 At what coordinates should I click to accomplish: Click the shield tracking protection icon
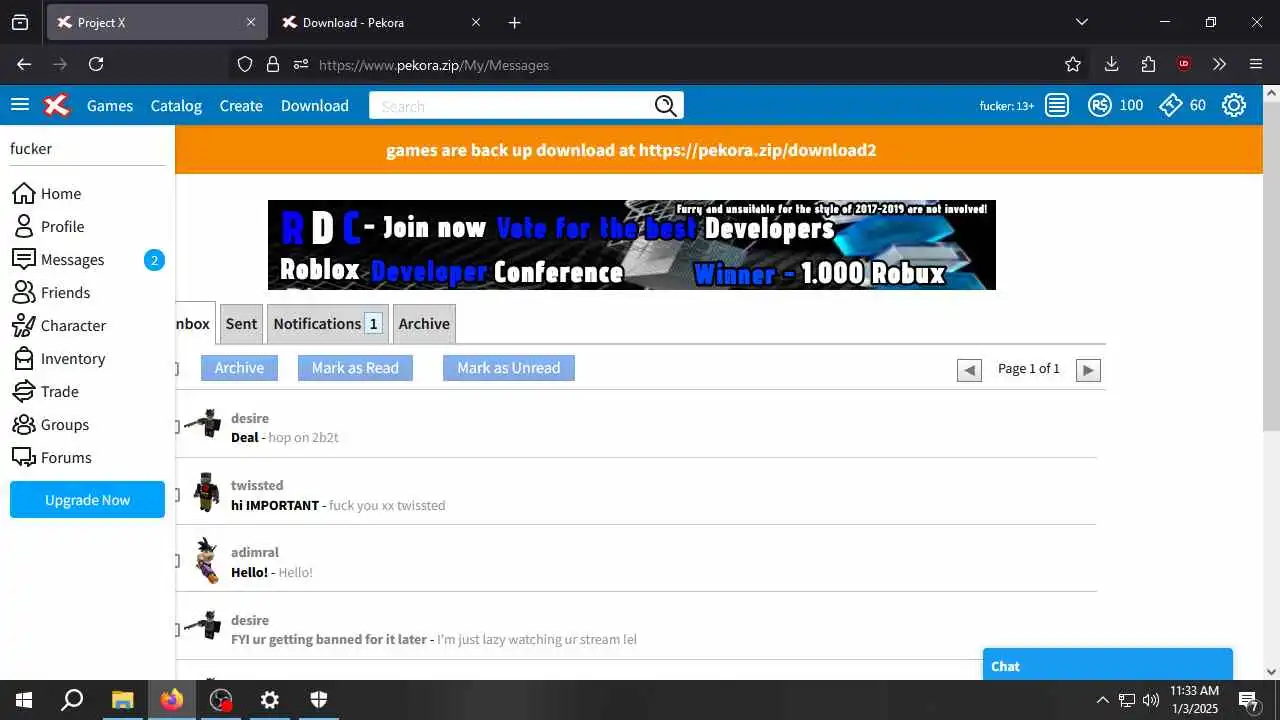[245, 64]
